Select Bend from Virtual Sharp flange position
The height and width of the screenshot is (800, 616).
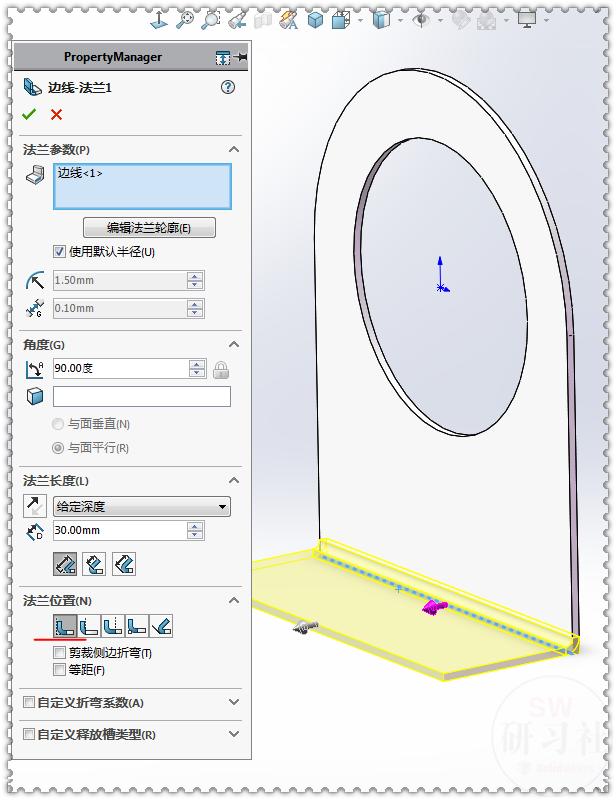(x=137, y=626)
